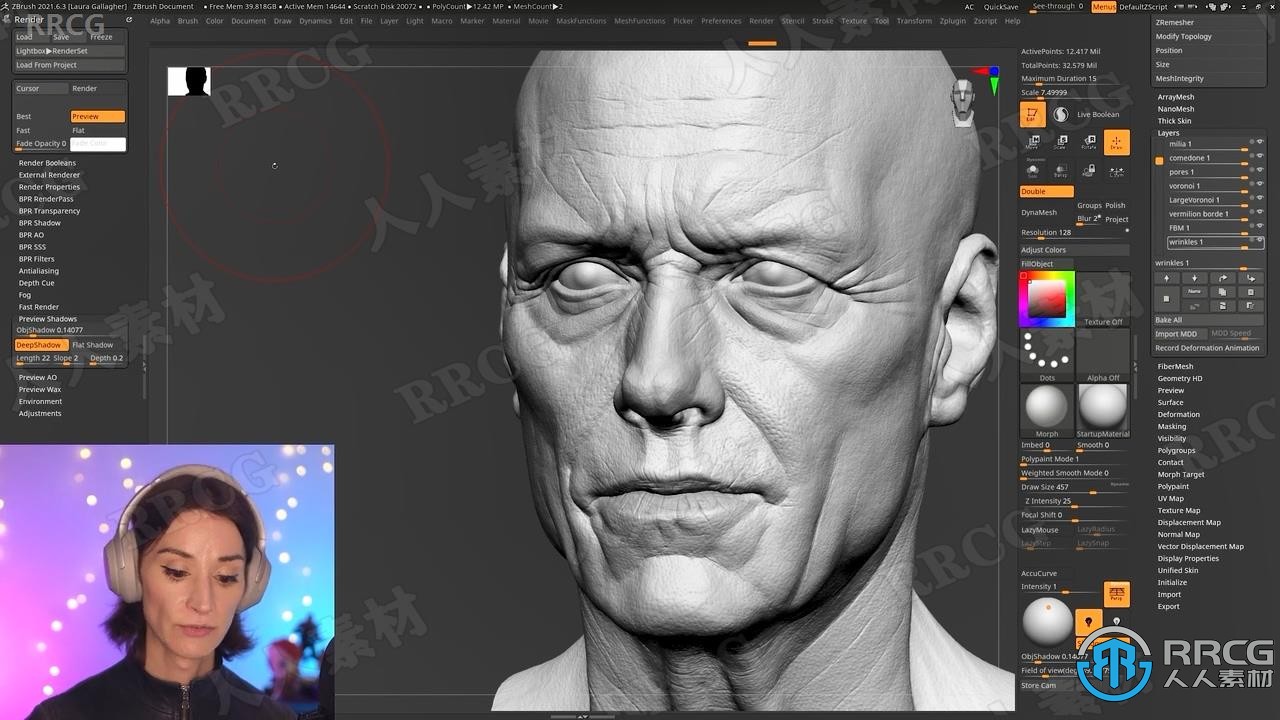Image resolution: width=1280 pixels, height=720 pixels.
Task: Activate the Edit mode icon
Action: [1033, 115]
